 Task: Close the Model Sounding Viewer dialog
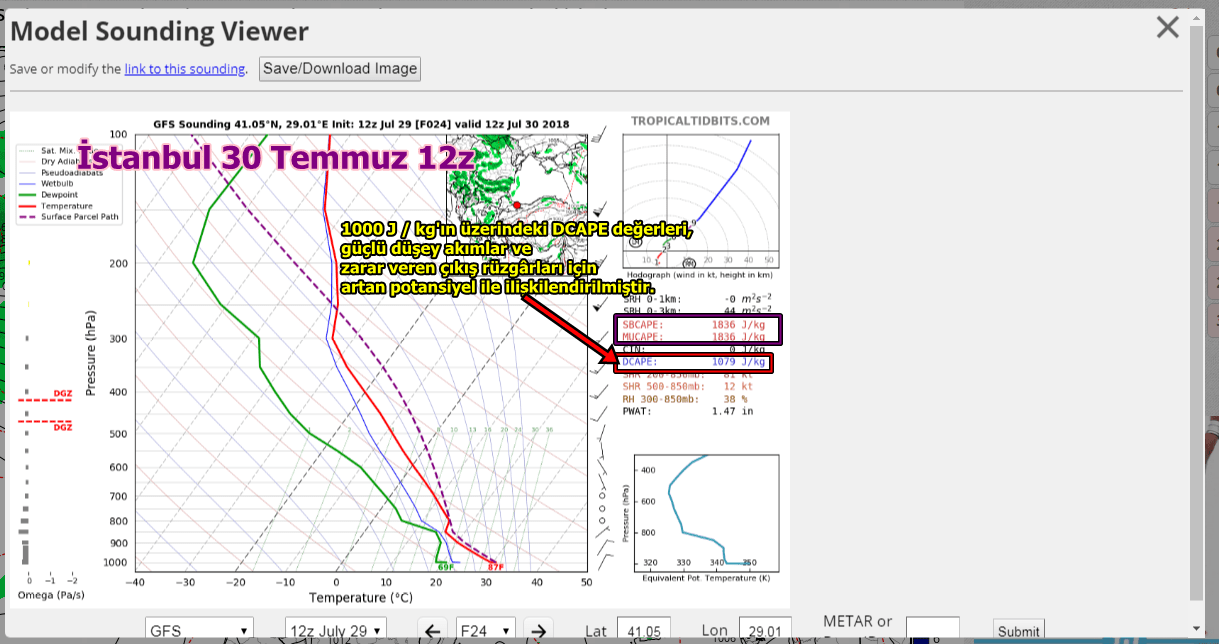point(1167,27)
